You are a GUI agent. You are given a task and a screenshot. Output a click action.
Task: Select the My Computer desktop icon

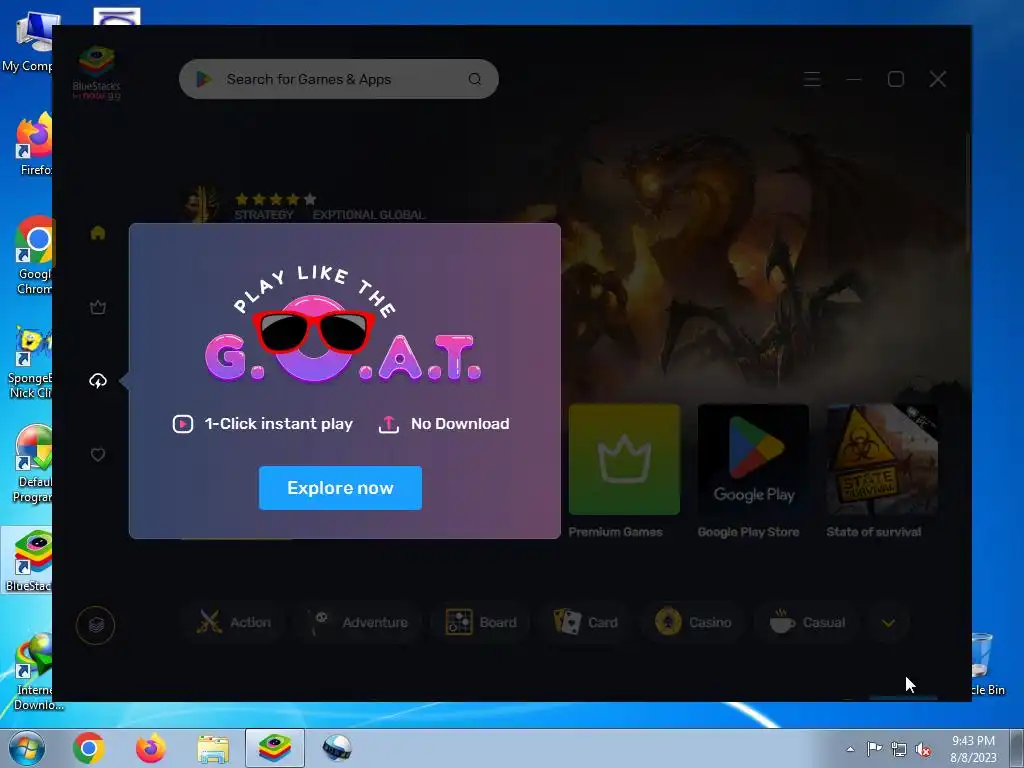pos(29,42)
